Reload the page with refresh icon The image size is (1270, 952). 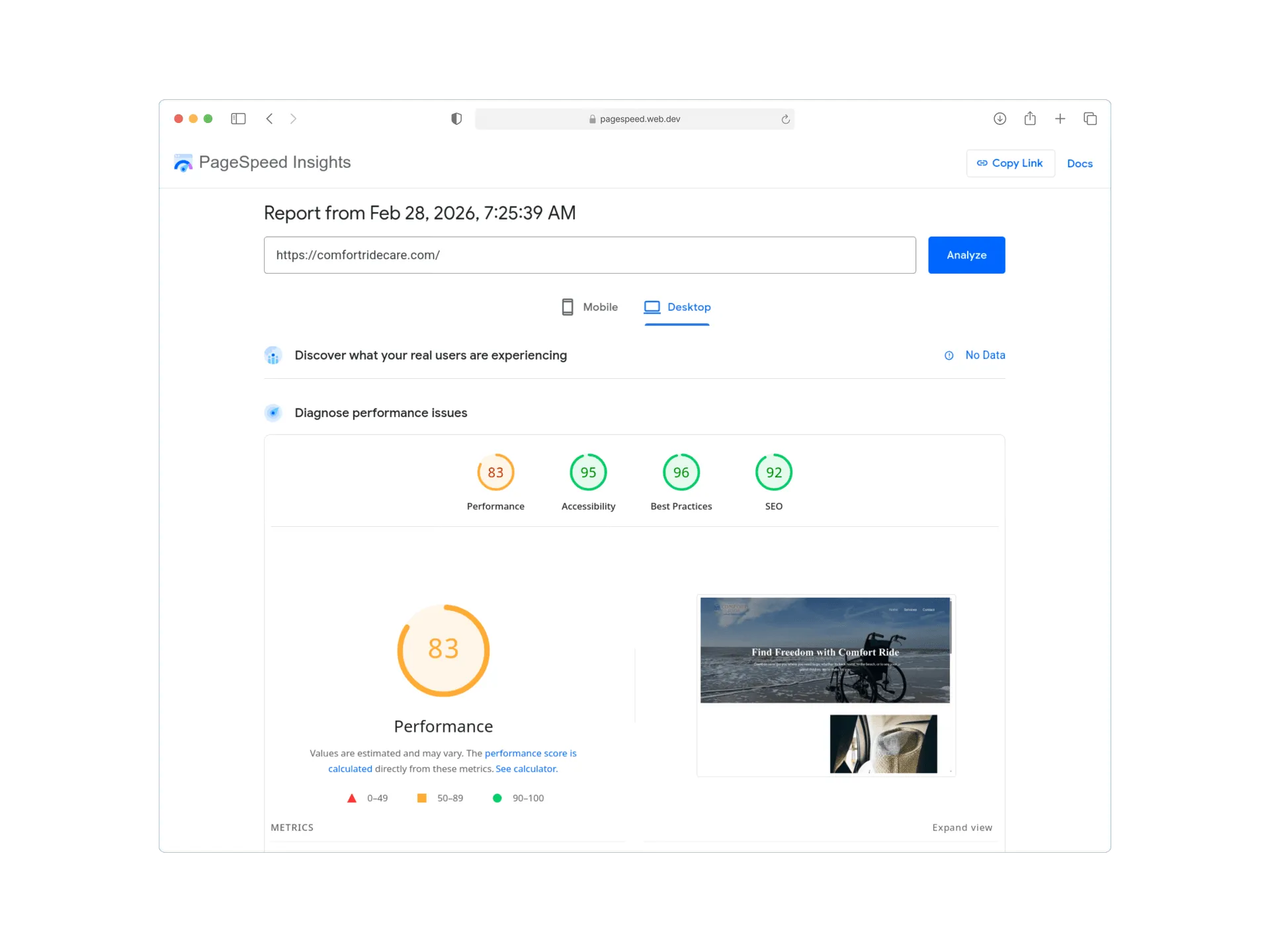(x=785, y=119)
